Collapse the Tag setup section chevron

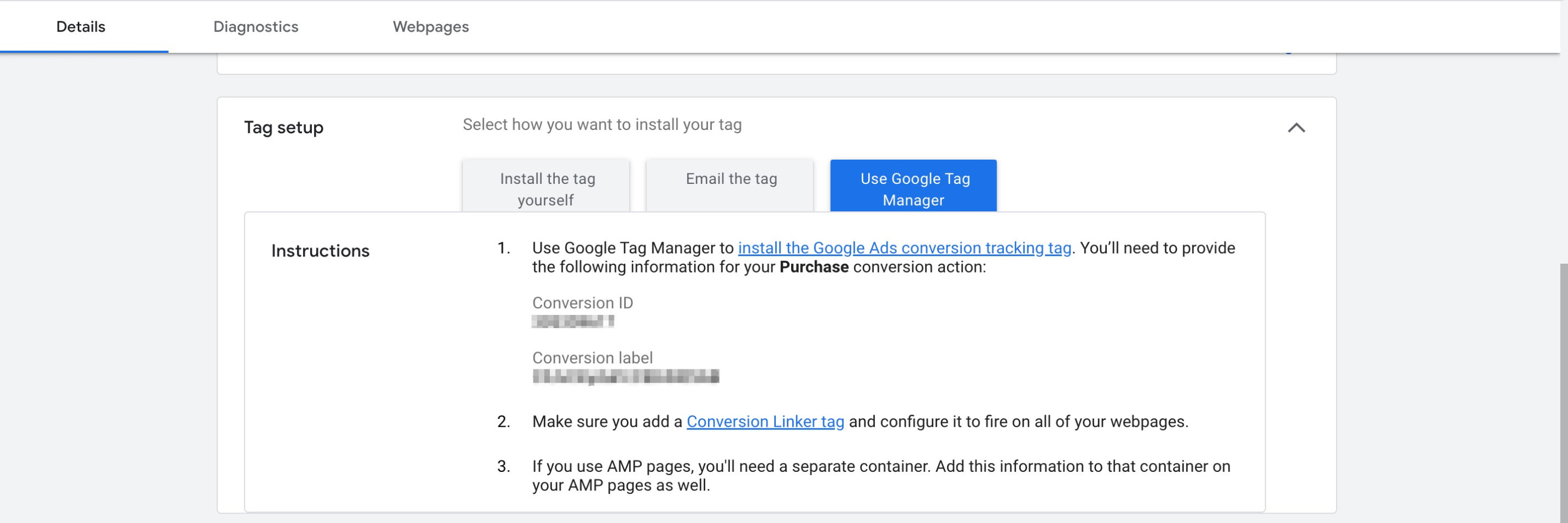1296,128
